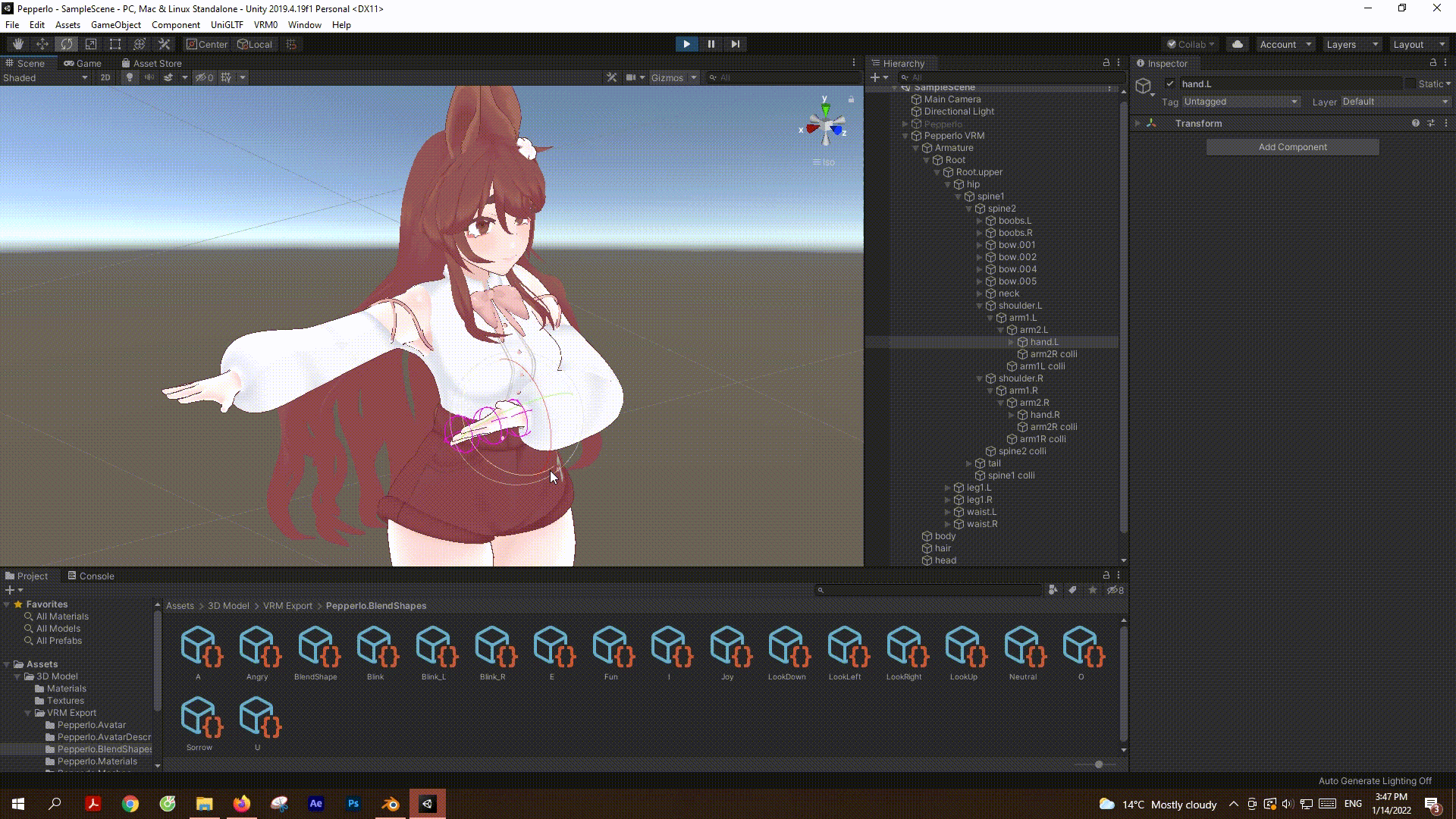Toggle 2D view mode in Scene
The image size is (1456, 819).
[105, 77]
